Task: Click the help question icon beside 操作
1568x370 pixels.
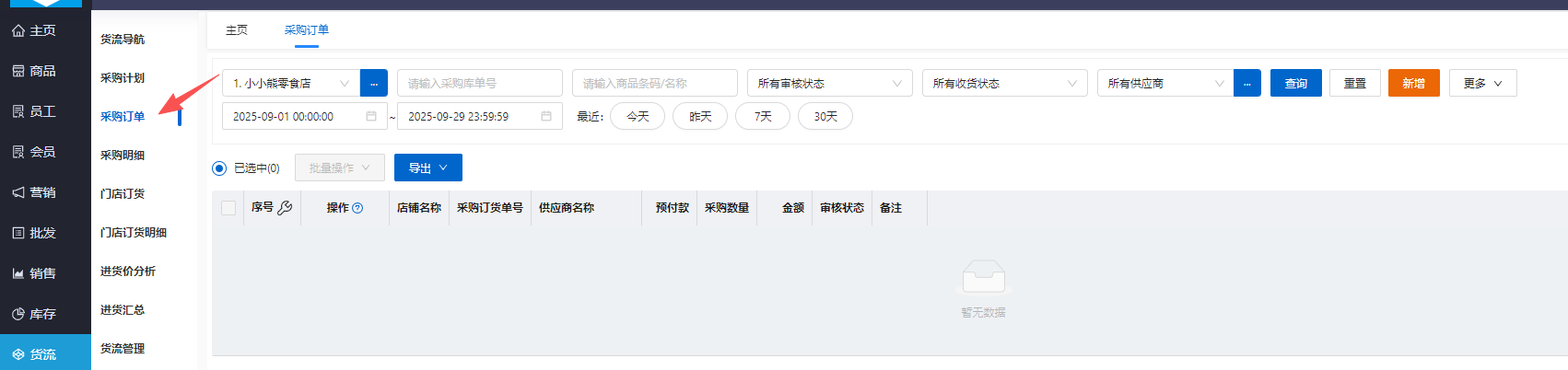Action: (x=357, y=208)
